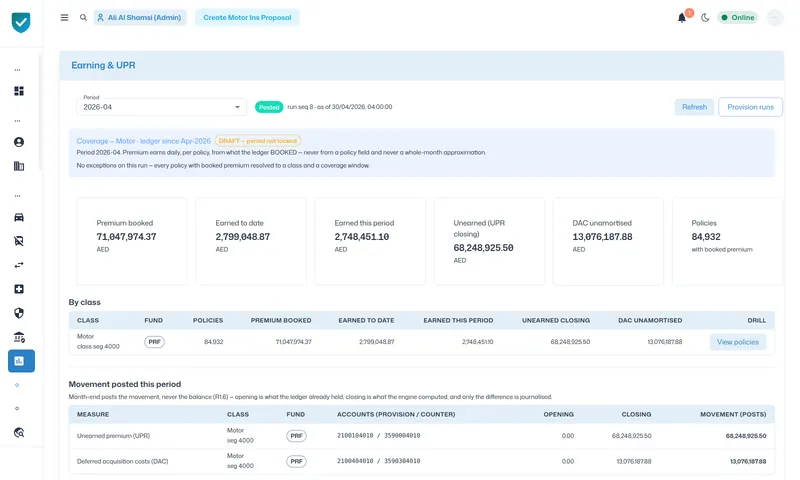Screen dimensions: 800x480
Task: Open search with the magnifier icon
Action: [x=83, y=17]
